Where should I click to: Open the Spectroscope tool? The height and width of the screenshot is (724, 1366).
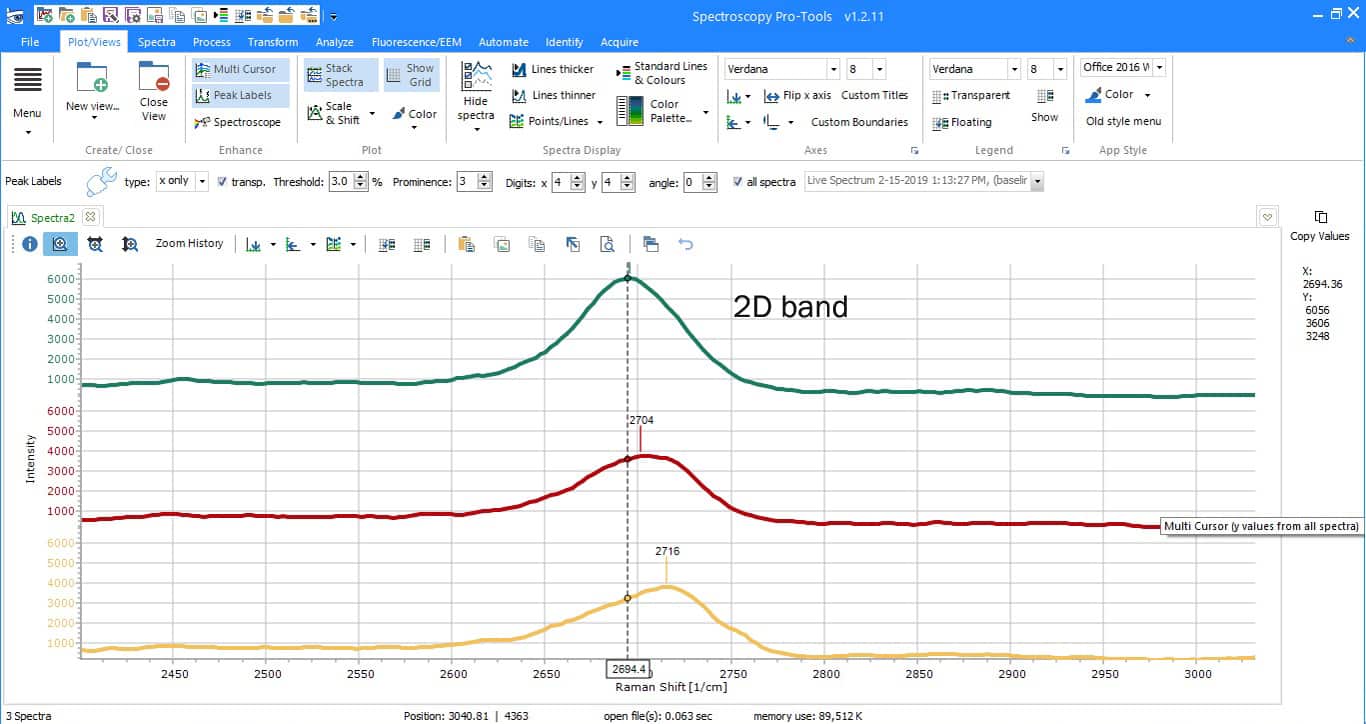(240, 122)
